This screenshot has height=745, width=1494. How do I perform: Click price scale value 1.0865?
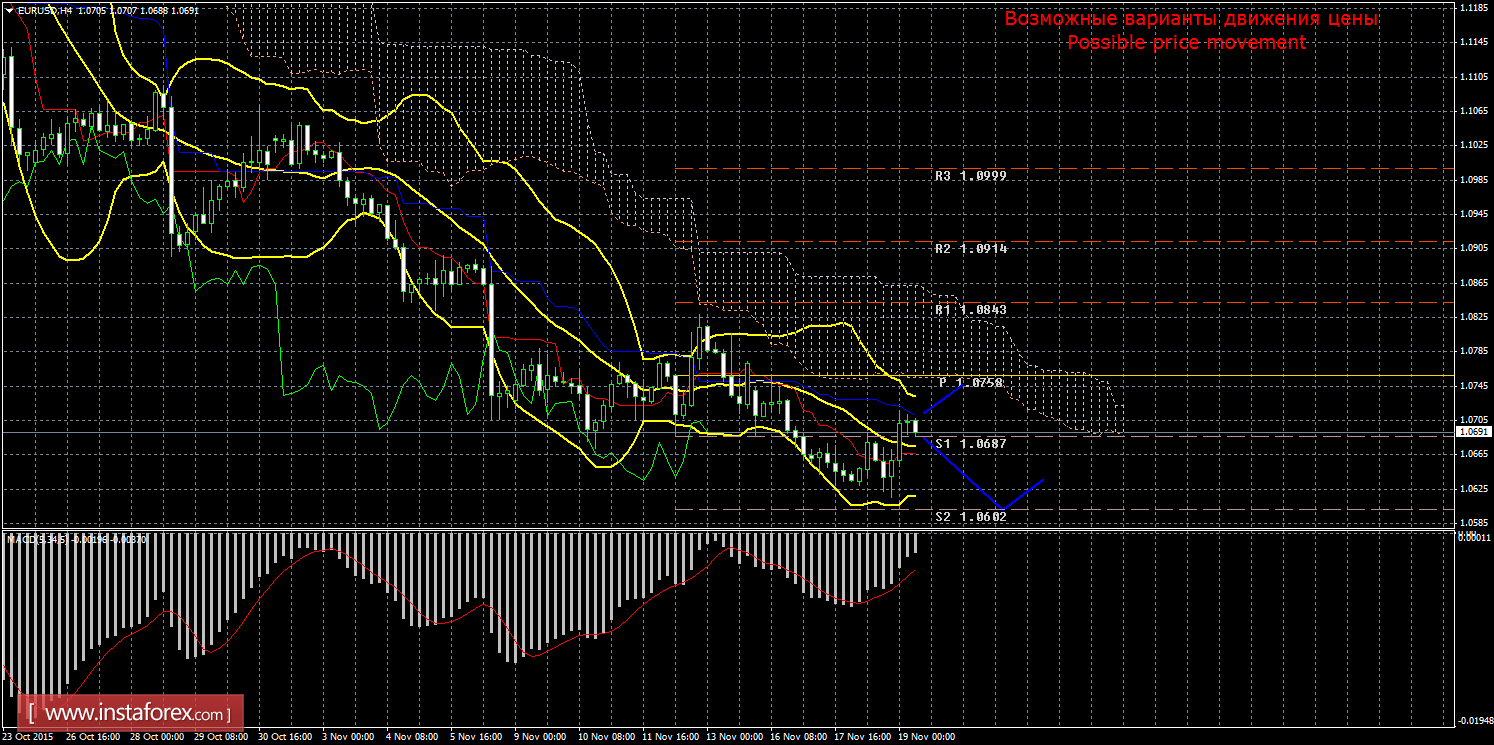coord(1474,283)
